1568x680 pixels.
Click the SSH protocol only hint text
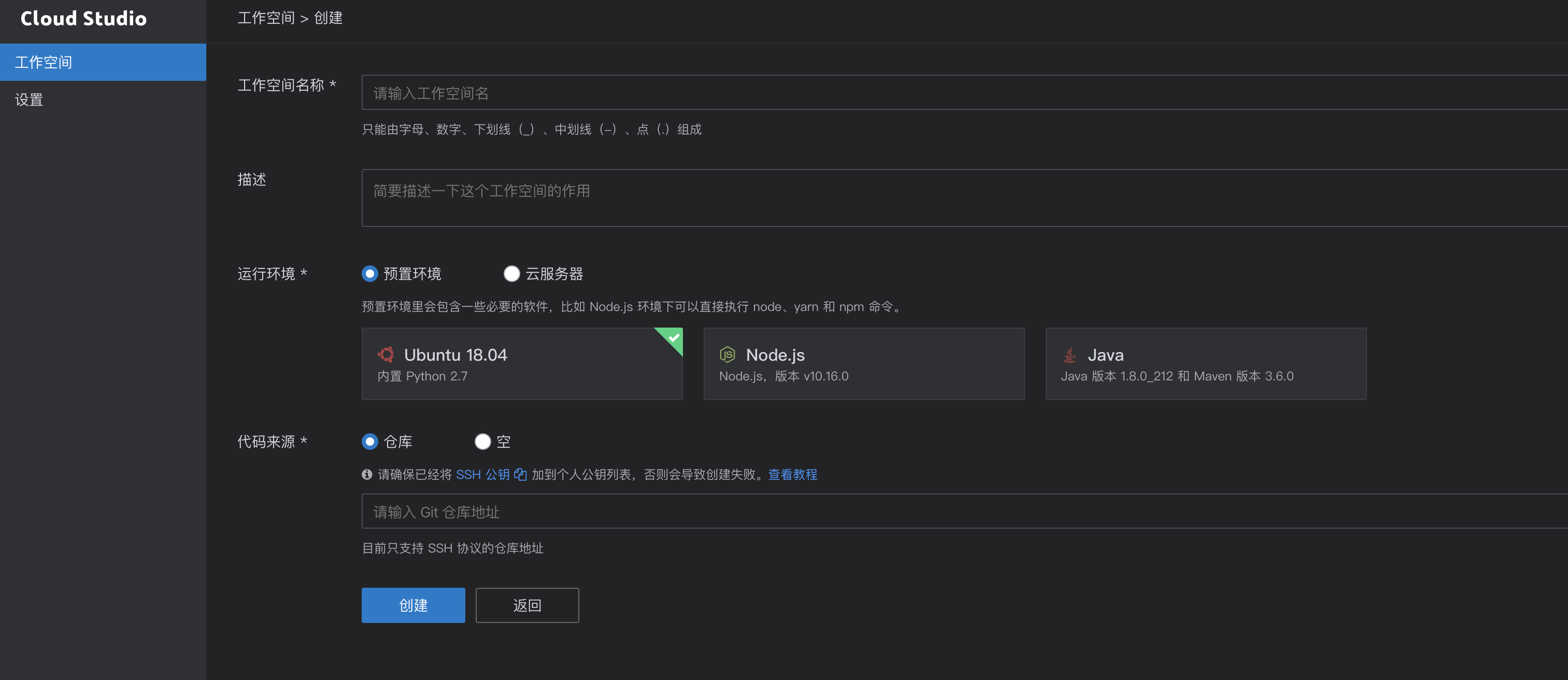452,548
